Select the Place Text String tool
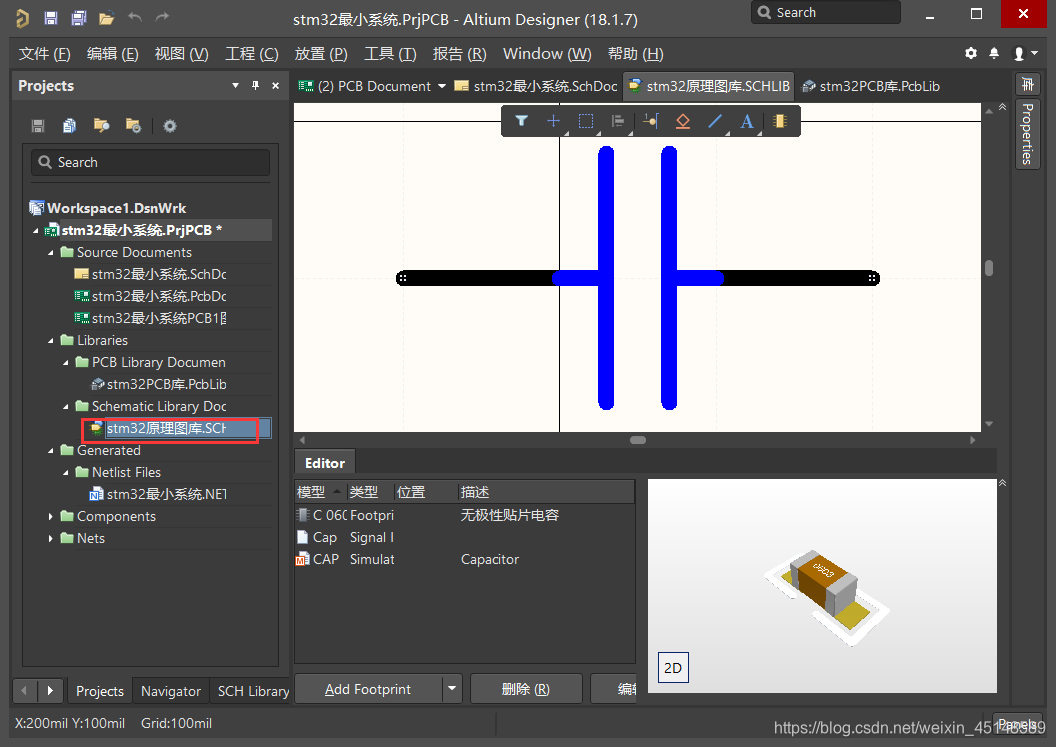1056x747 pixels. 746,121
